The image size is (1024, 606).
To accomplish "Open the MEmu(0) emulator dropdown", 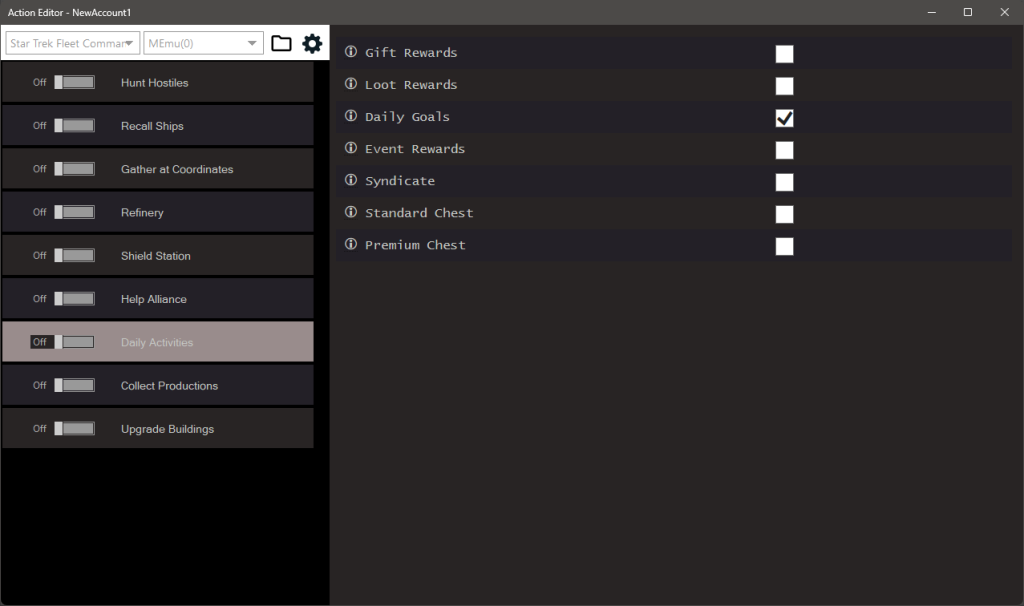I will click(202, 42).
